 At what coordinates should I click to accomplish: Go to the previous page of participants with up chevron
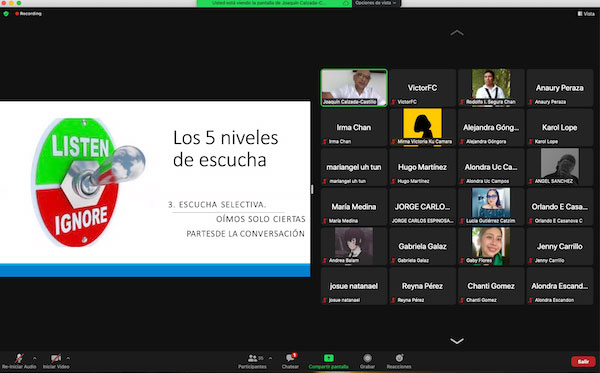[x=457, y=33]
